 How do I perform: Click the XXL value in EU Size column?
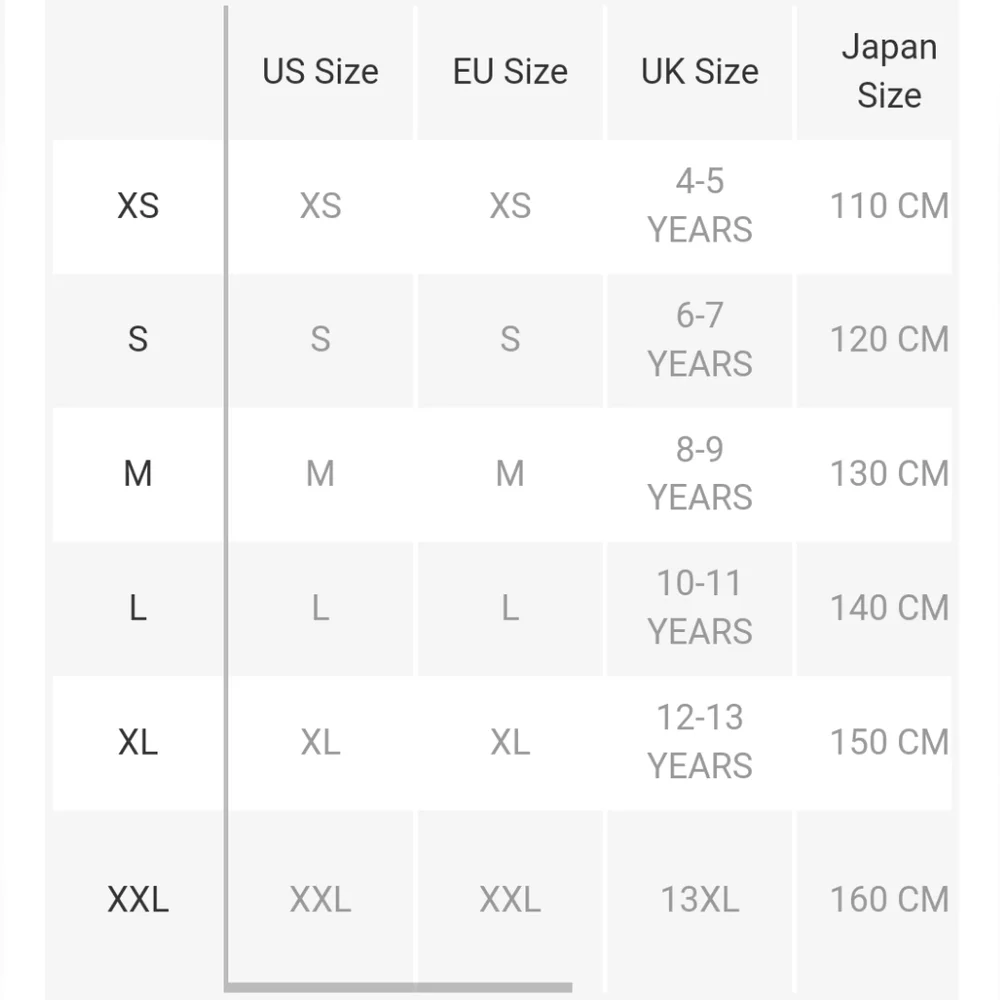click(x=510, y=899)
